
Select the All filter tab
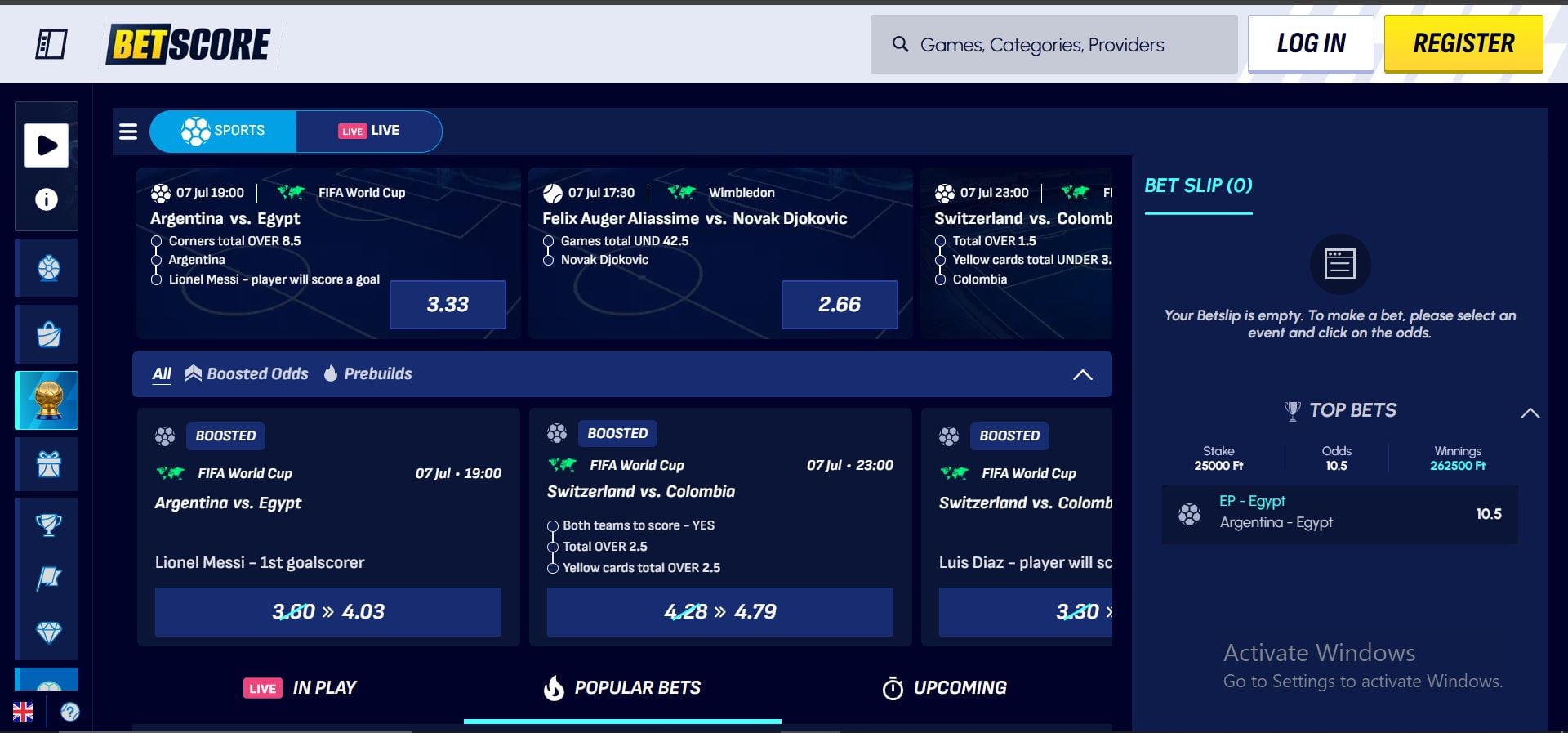tap(162, 374)
